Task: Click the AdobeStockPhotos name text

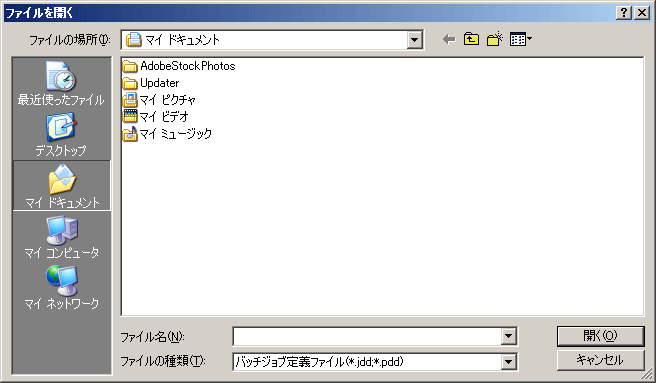Action: click(188, 66)
